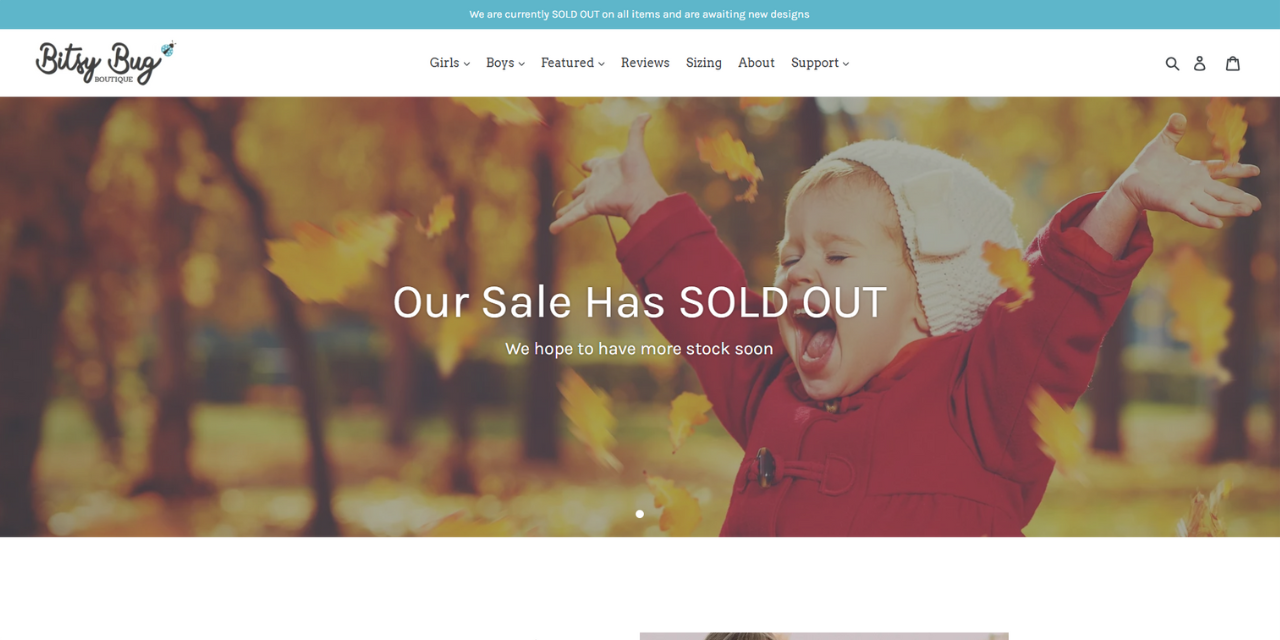Expand the Boys dropdown menu
Viewport: 1280px width, 640px height.
505,63
